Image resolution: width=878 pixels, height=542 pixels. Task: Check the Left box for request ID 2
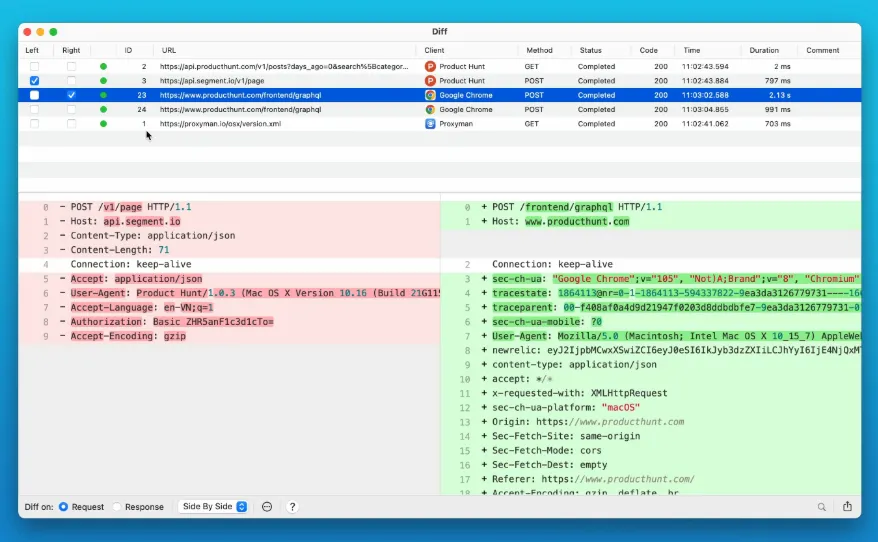(x=34, y=67)
